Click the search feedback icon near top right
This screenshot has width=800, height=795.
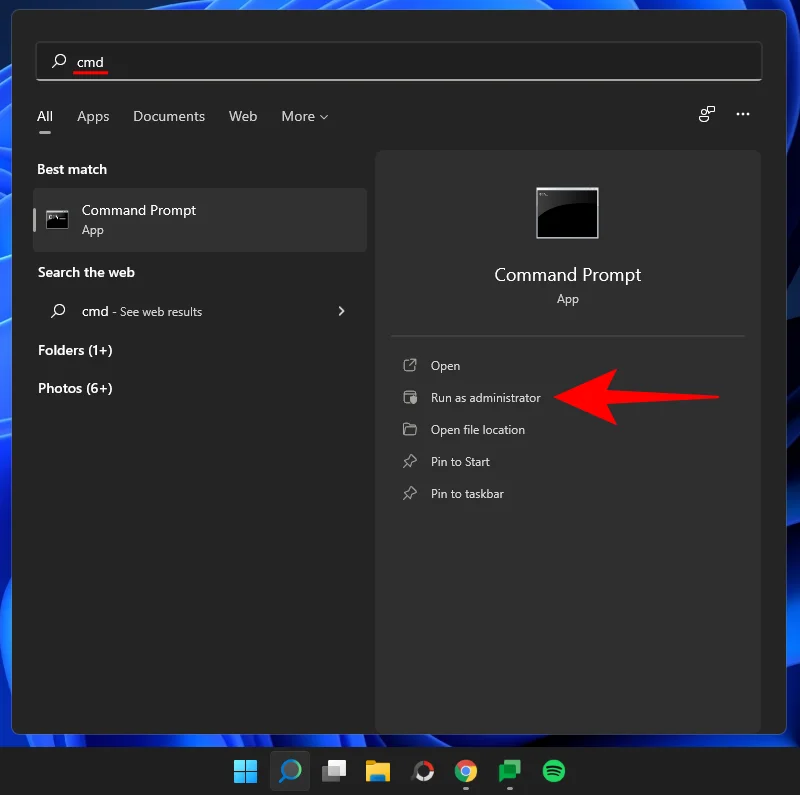(707, 114)
